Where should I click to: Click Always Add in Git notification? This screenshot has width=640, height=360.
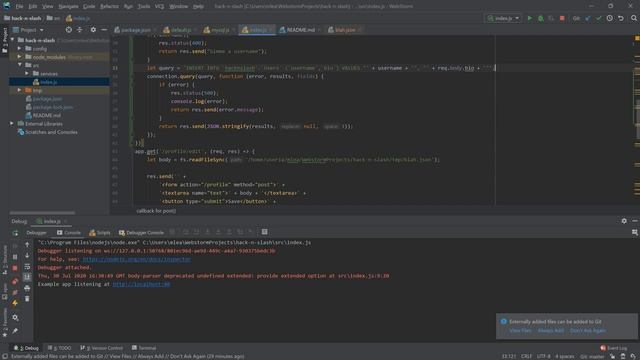[551, 331]
